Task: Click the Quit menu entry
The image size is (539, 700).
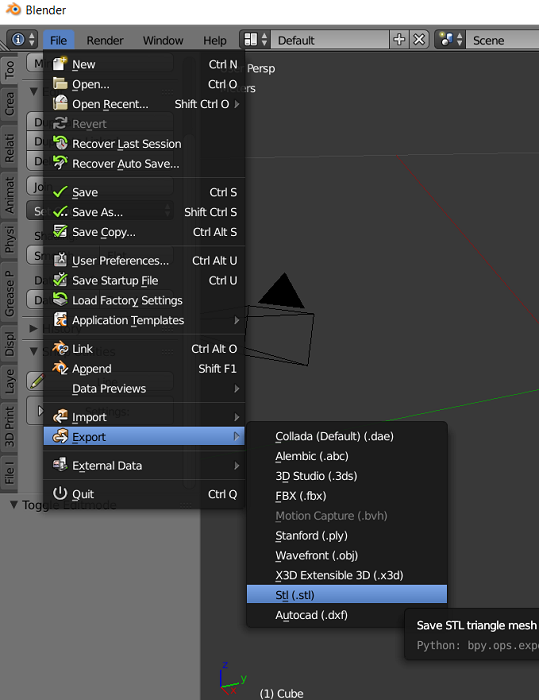Action: [144, 494]
